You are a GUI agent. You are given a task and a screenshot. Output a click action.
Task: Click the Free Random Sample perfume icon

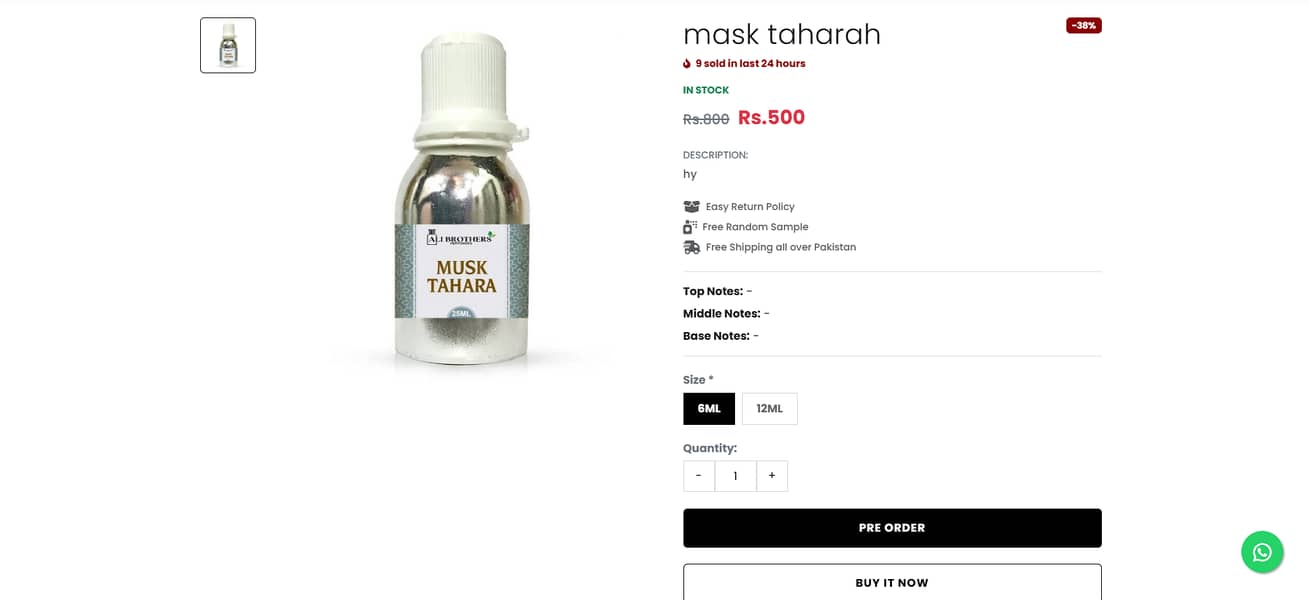pyautogui.click(x=690, y=227)
